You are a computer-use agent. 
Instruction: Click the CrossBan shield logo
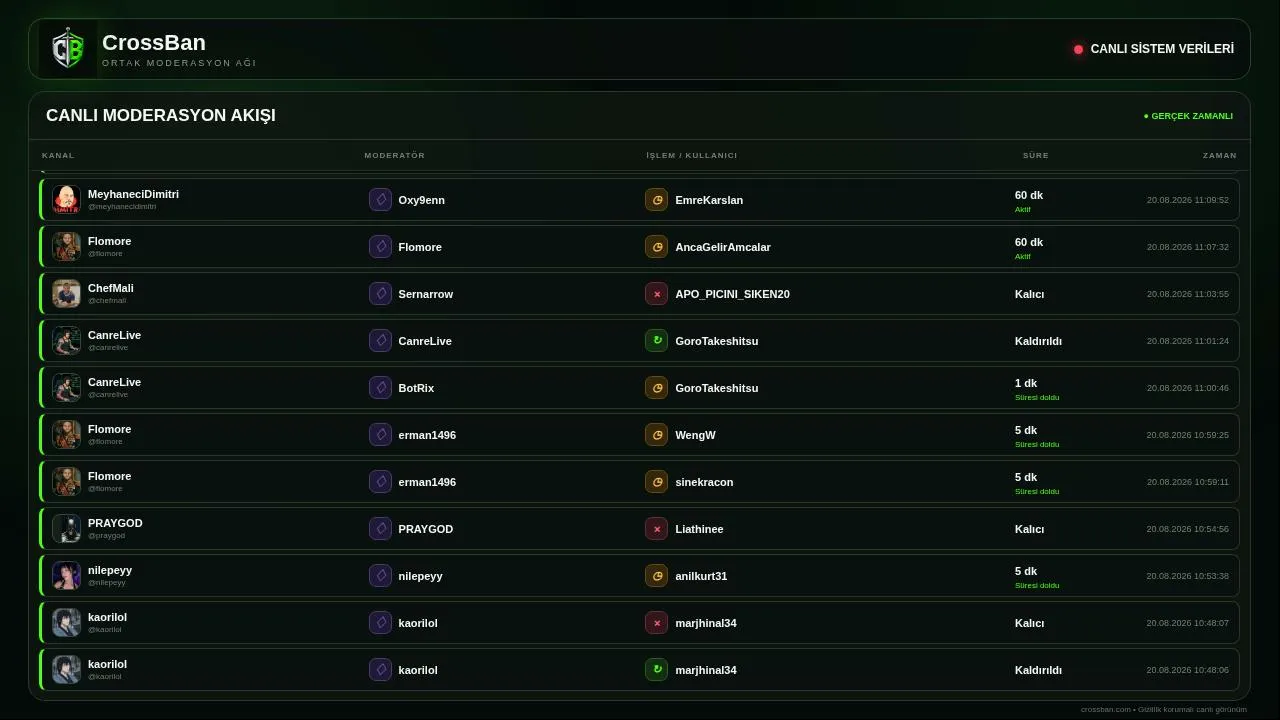68,49
